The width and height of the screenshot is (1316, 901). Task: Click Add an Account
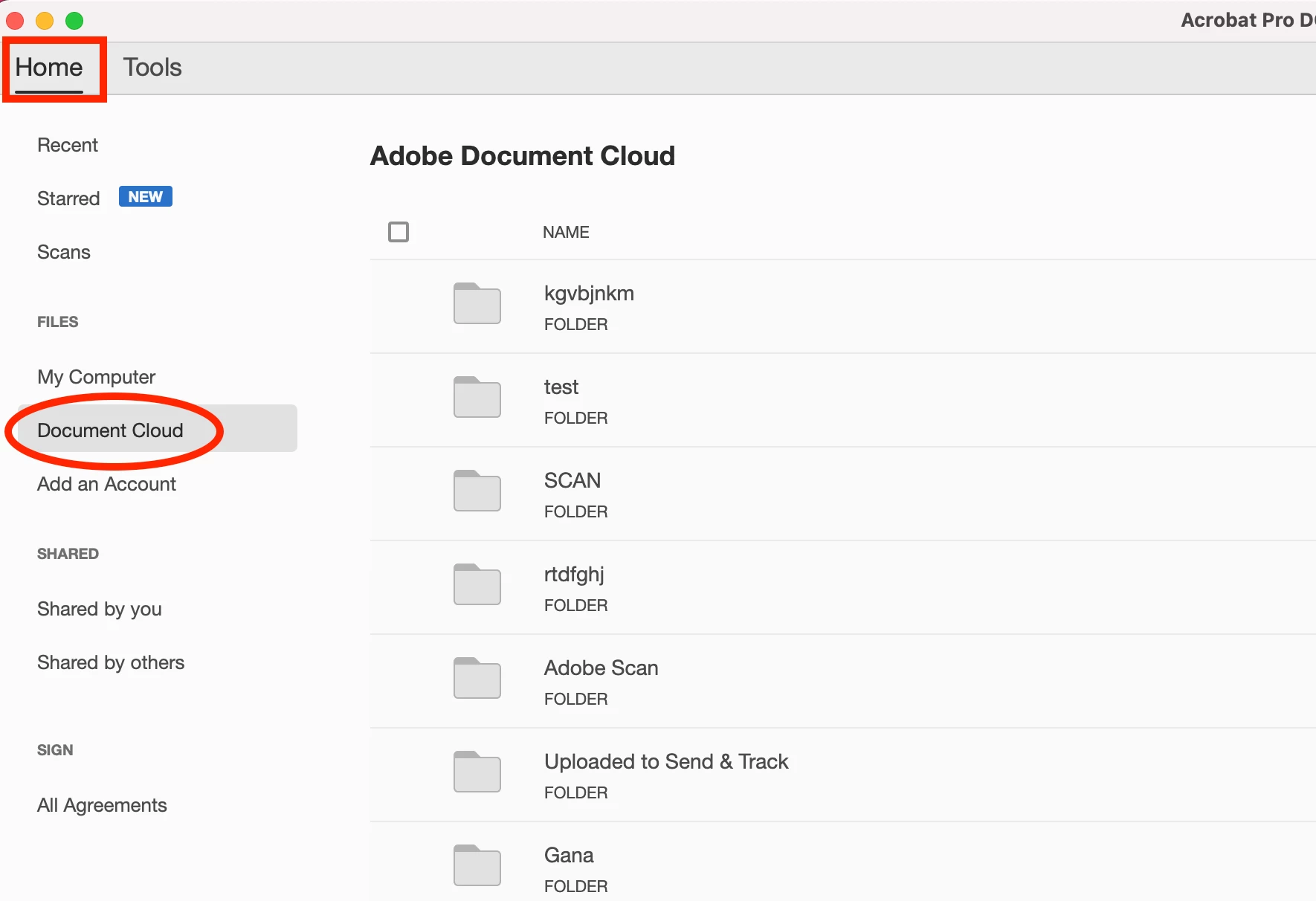tap(106, 484)
